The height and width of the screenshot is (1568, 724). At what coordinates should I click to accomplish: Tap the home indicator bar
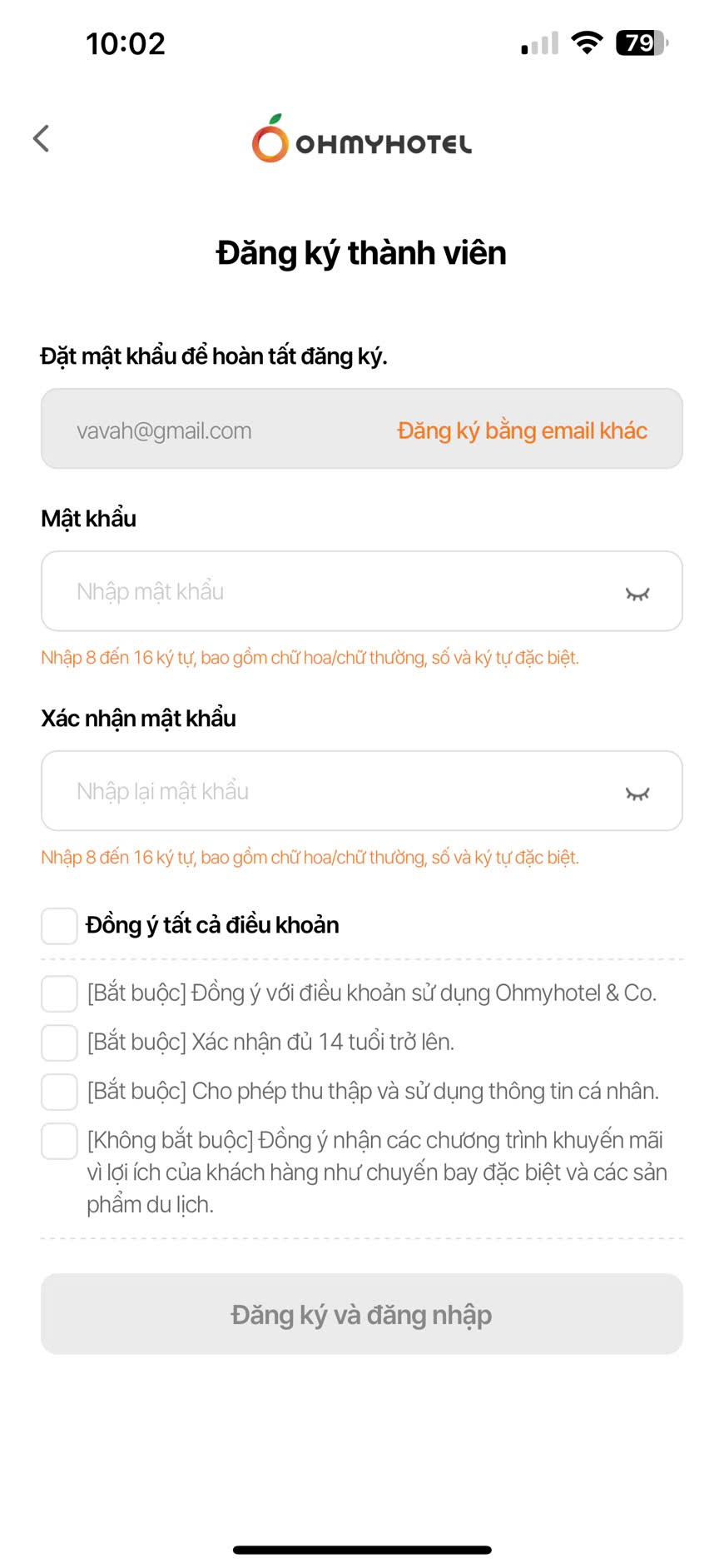tap(362, 1550)
